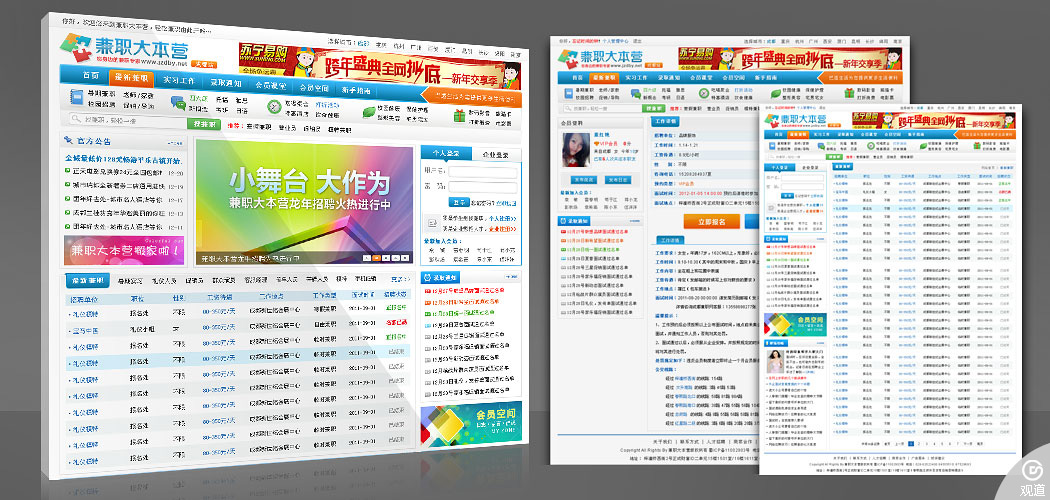Click the search input on the middle page
This screenshot has width=1050, height=500.
point(604,107)
